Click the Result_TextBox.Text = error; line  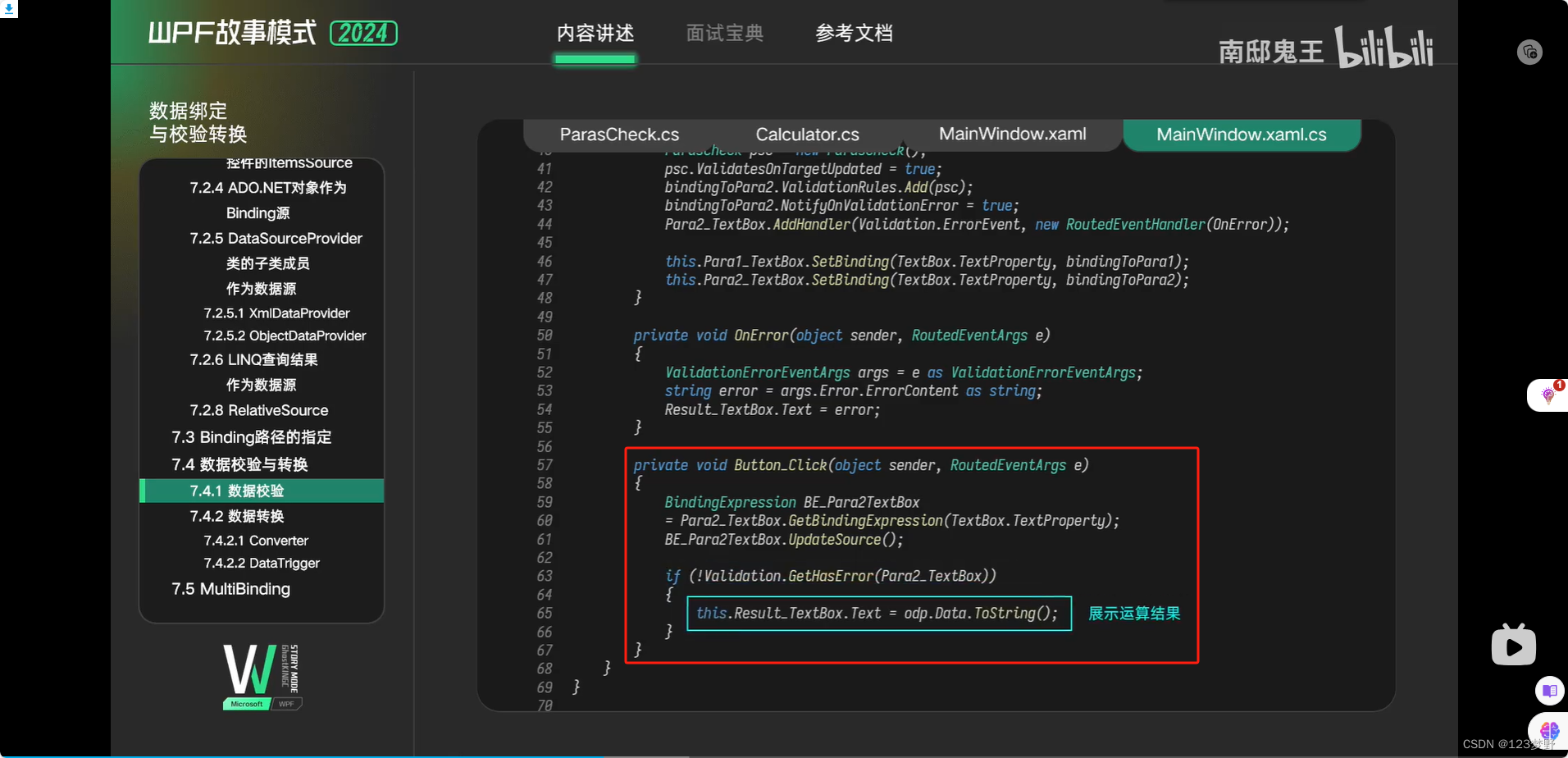772,409
